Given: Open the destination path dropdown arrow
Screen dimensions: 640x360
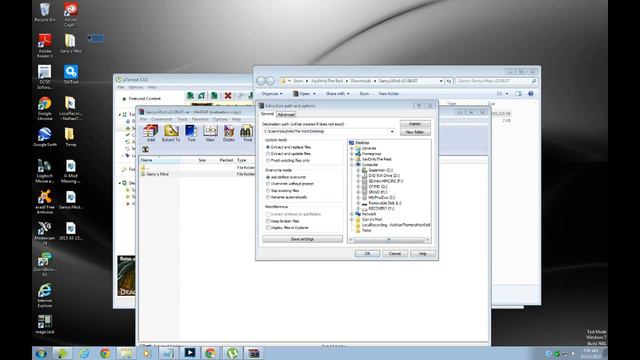Looking at the screenshot, I should coord(392,131).
